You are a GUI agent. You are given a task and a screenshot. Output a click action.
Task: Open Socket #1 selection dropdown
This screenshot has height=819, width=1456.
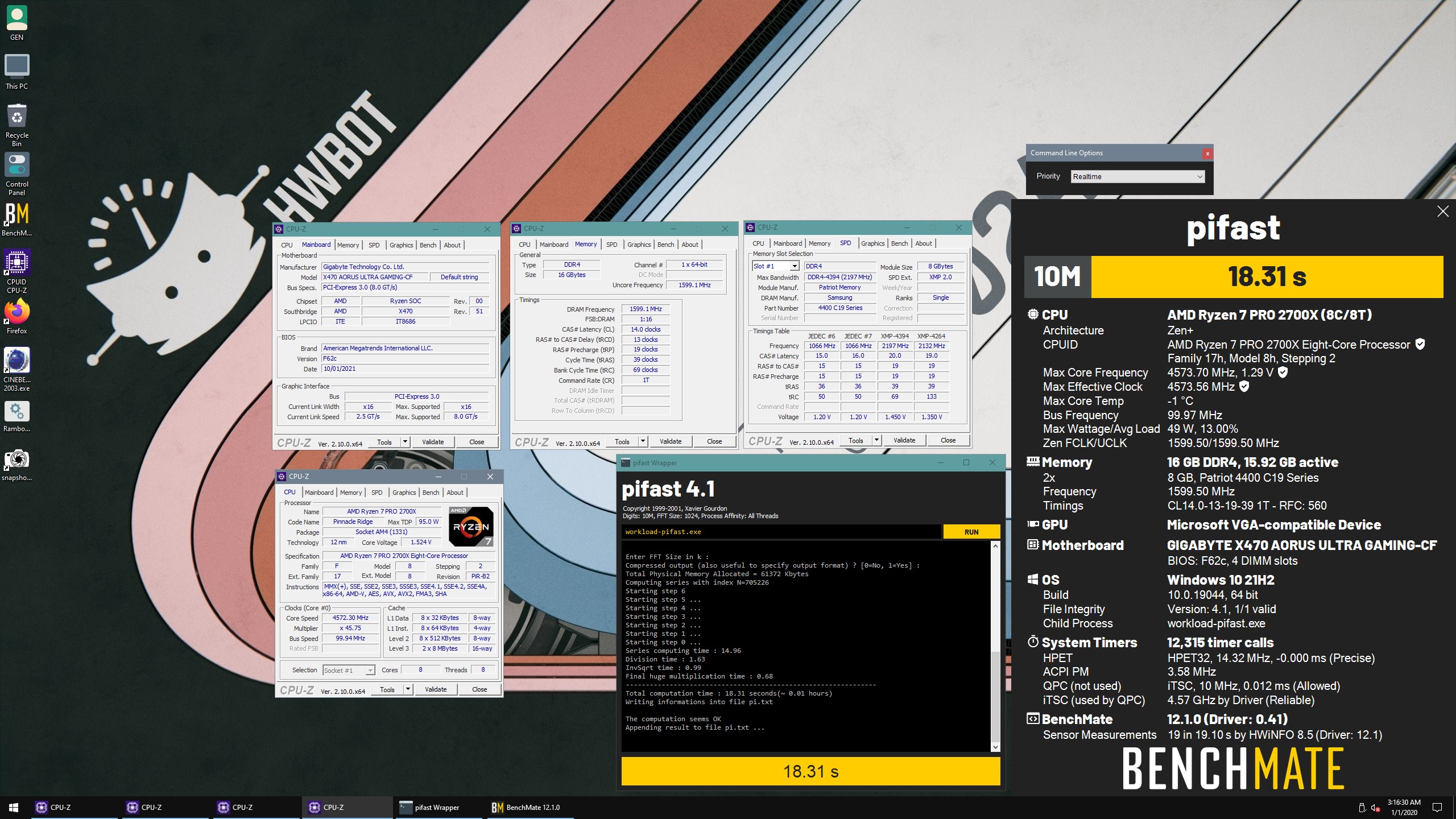tap(349, 670)
